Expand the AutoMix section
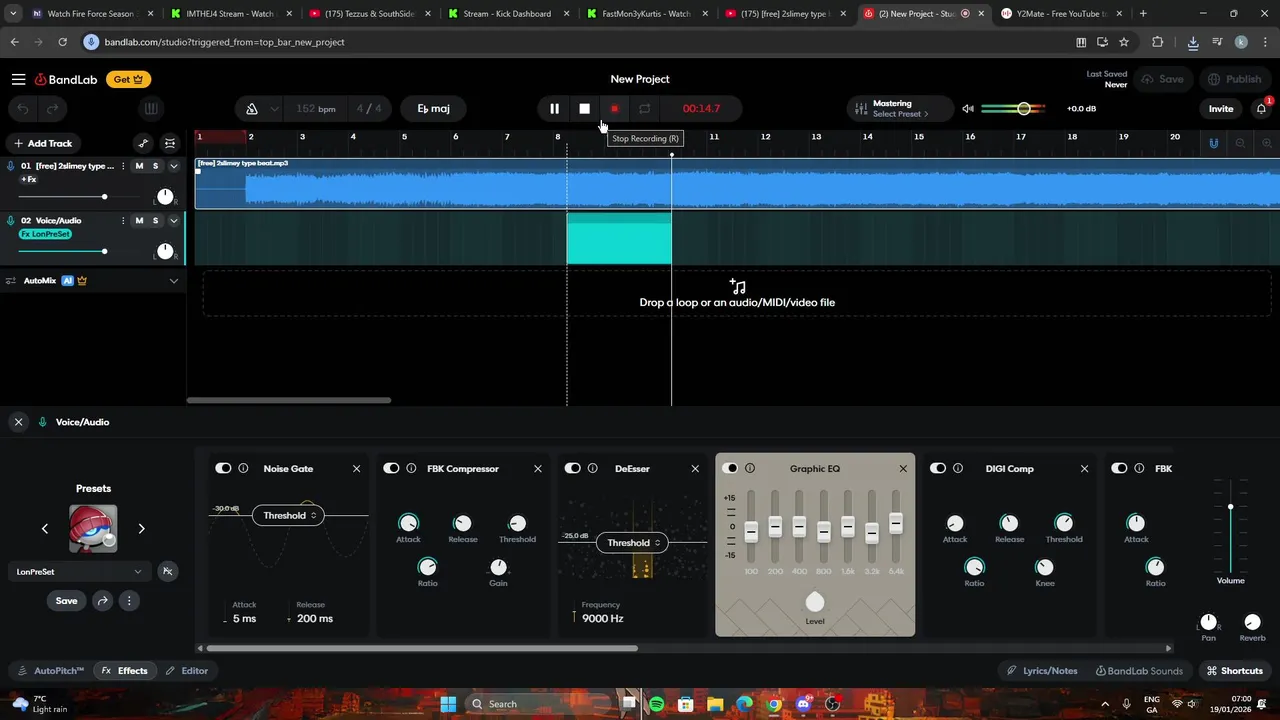The width and height of the screenshot is (1280, 720). 173,281
